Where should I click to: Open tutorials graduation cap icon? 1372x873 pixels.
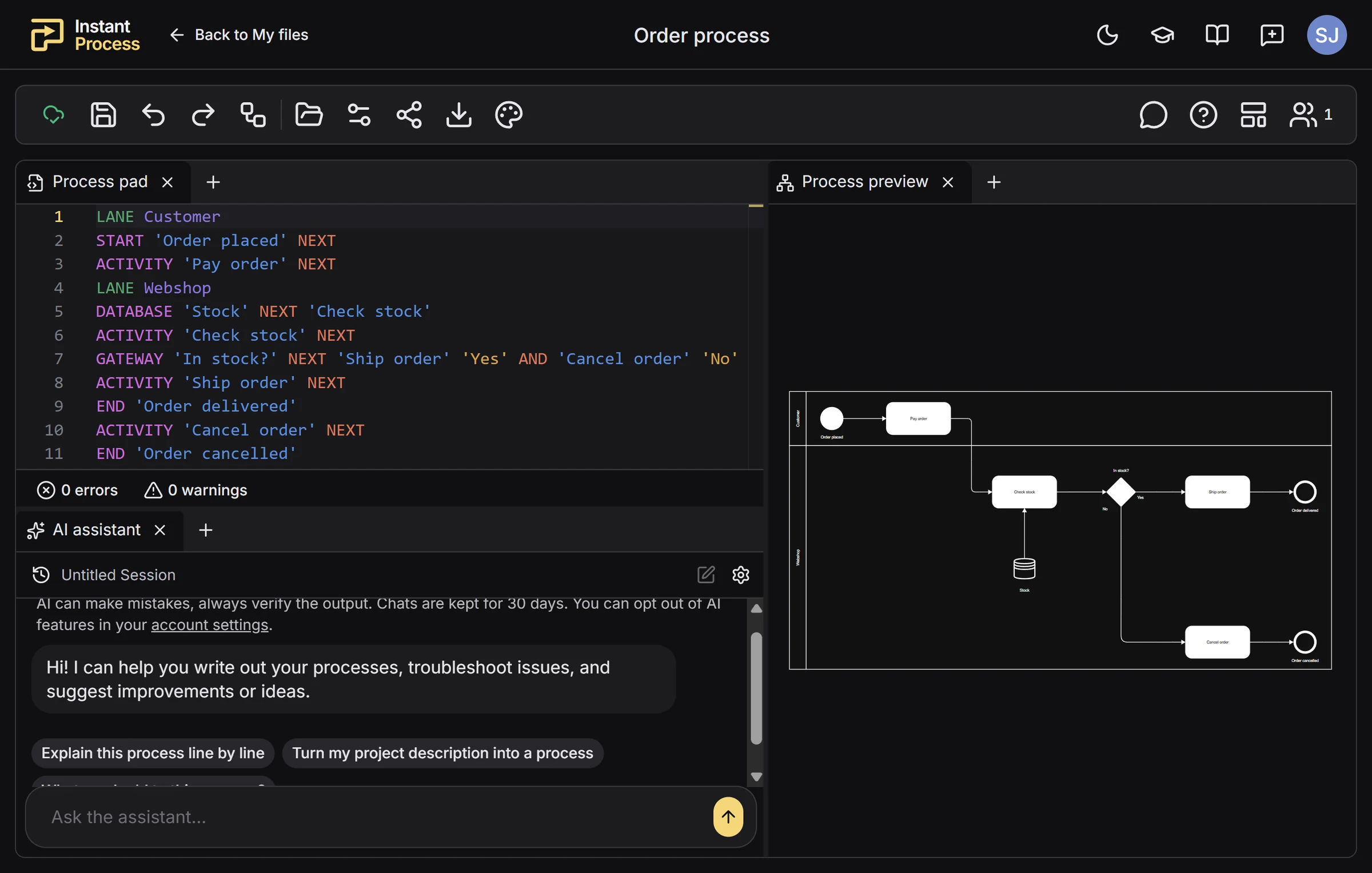tap(1162, 35)
